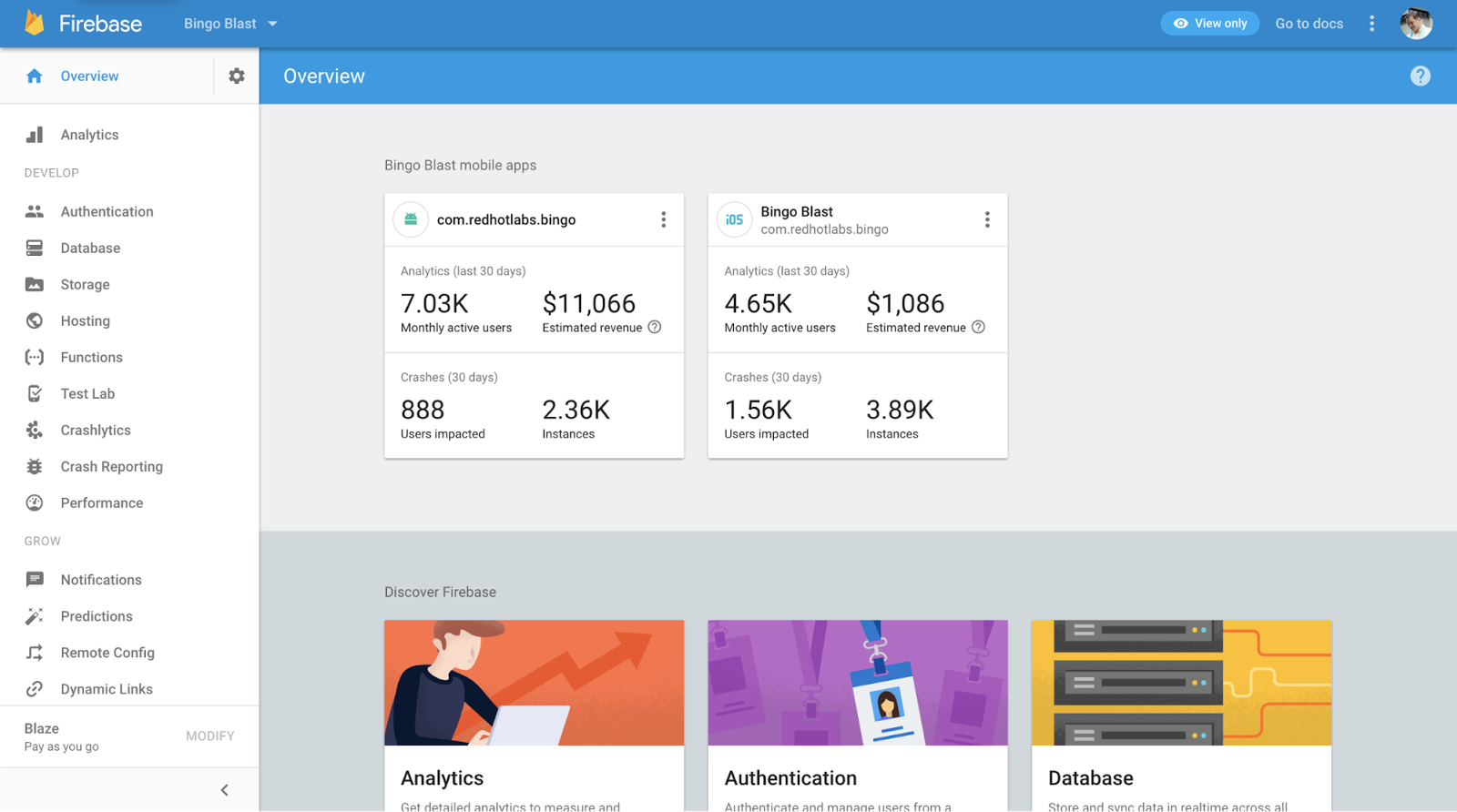
Task: Click 888 Users impacted value
Action: coord(423,410)
